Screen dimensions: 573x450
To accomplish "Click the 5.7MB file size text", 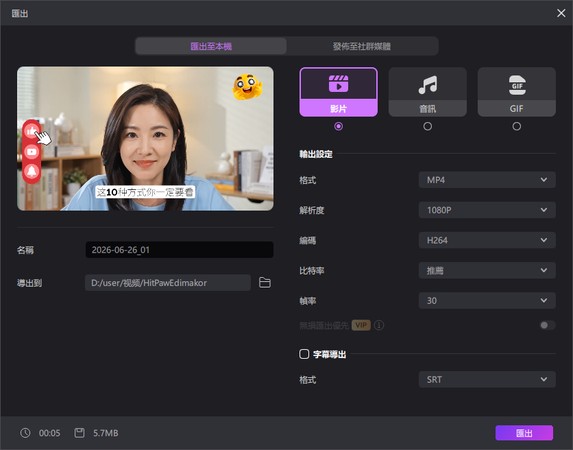I will point(106,433).
